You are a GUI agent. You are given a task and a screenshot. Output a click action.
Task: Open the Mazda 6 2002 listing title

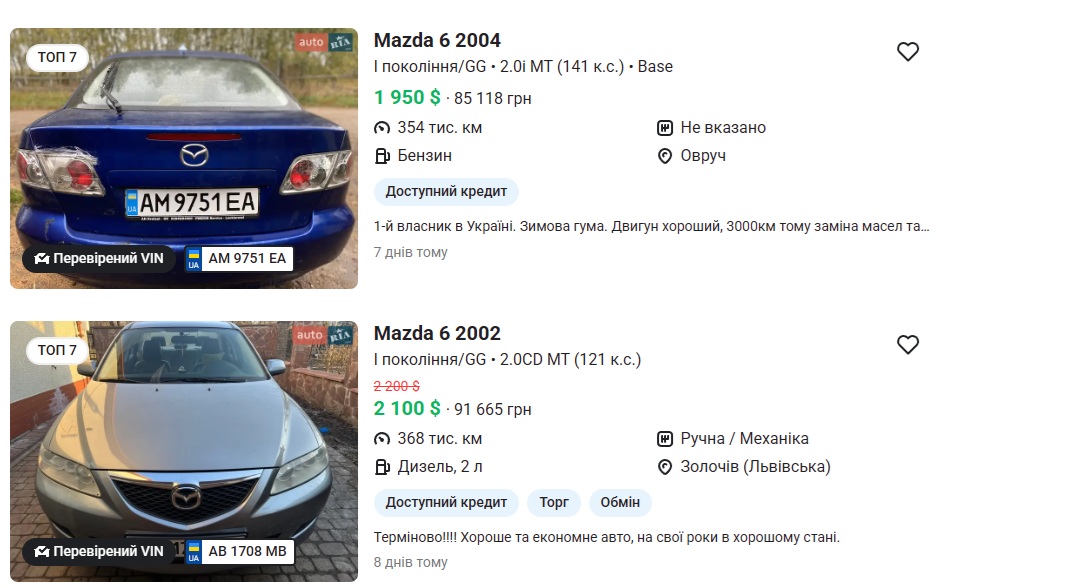(437, 334)
